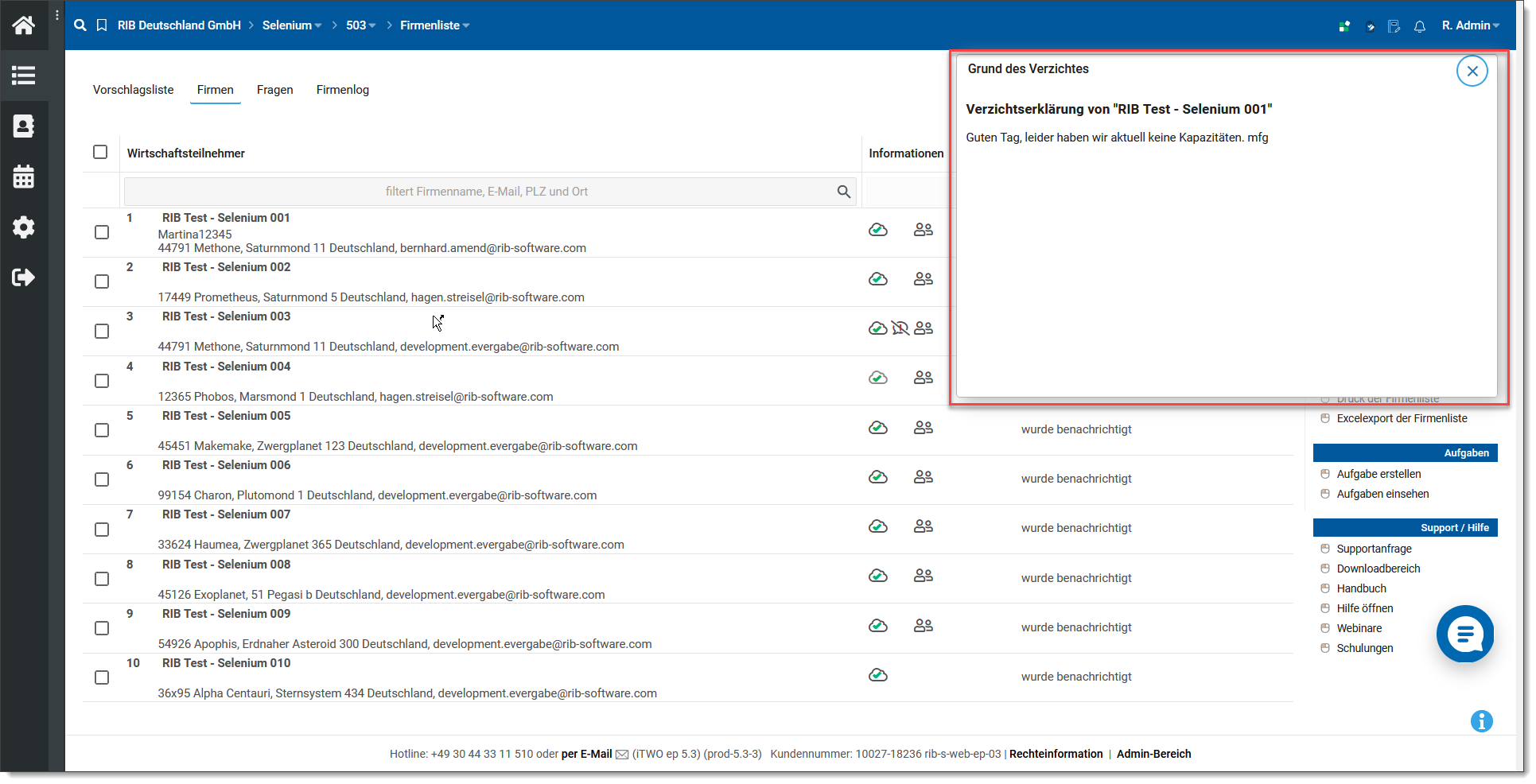Open Admin-Bereich in footer
1536x784 pixels.
click(1153, 754)
